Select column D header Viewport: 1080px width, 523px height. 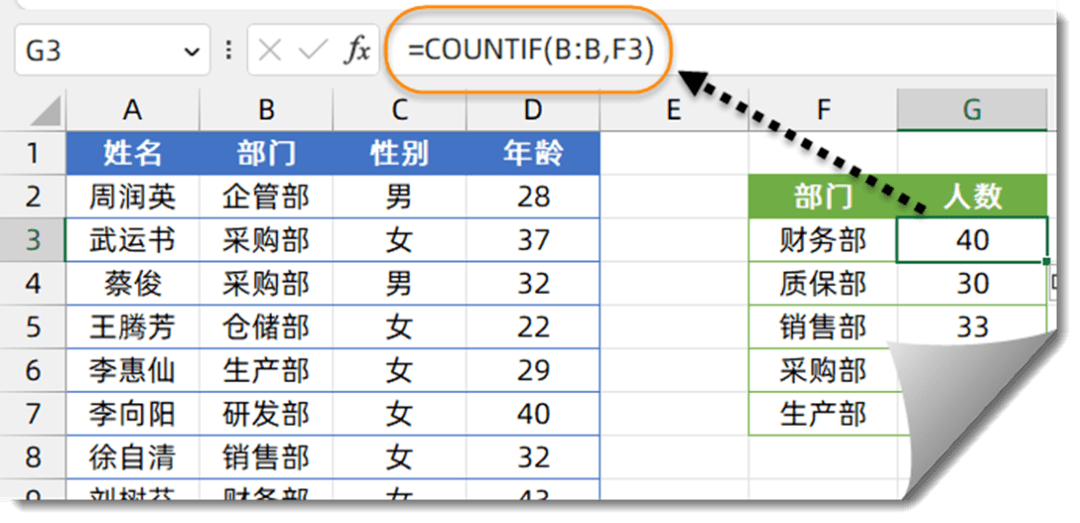(533, 110)
